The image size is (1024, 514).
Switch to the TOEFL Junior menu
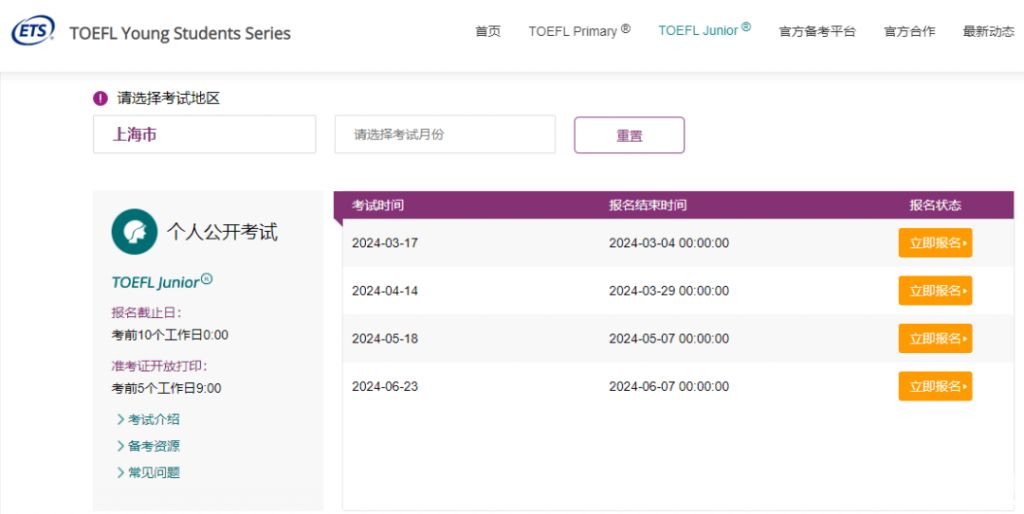(x=704, y=30)
